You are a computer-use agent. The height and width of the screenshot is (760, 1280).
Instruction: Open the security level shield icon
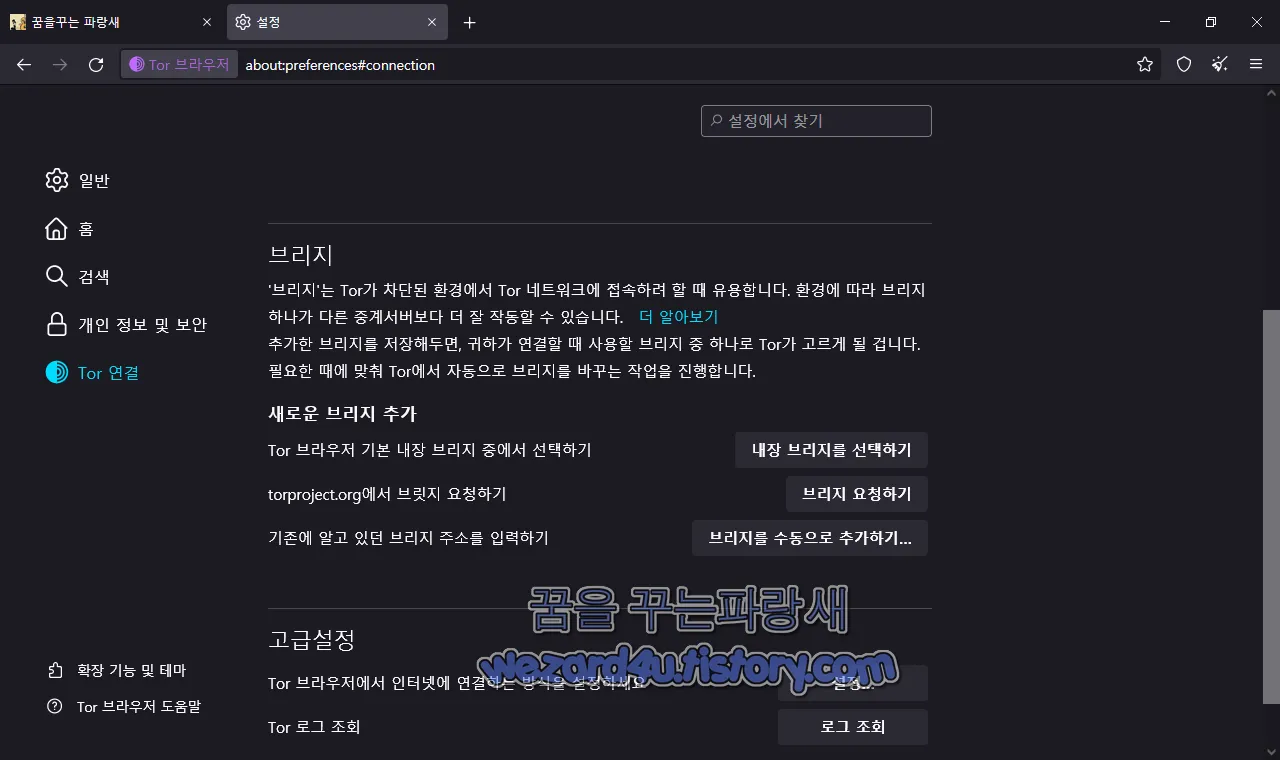(1183, 64)
